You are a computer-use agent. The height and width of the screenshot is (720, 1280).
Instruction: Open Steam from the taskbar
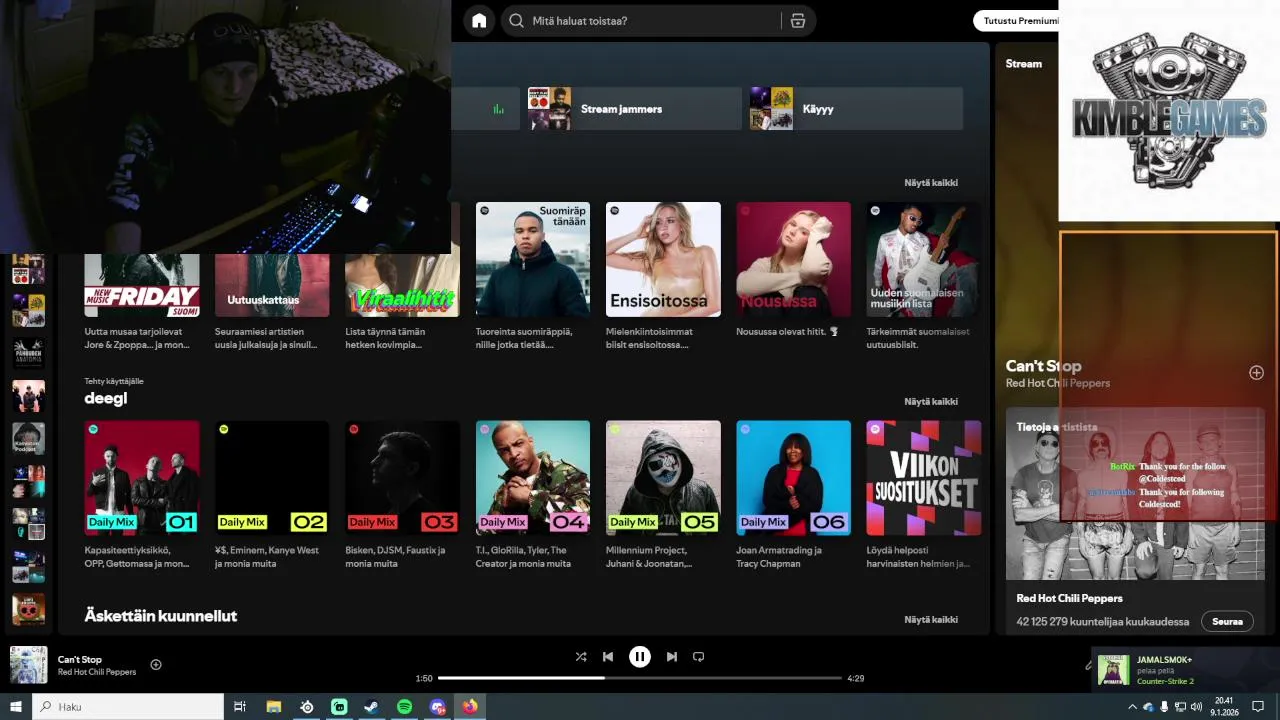(371, 706)
